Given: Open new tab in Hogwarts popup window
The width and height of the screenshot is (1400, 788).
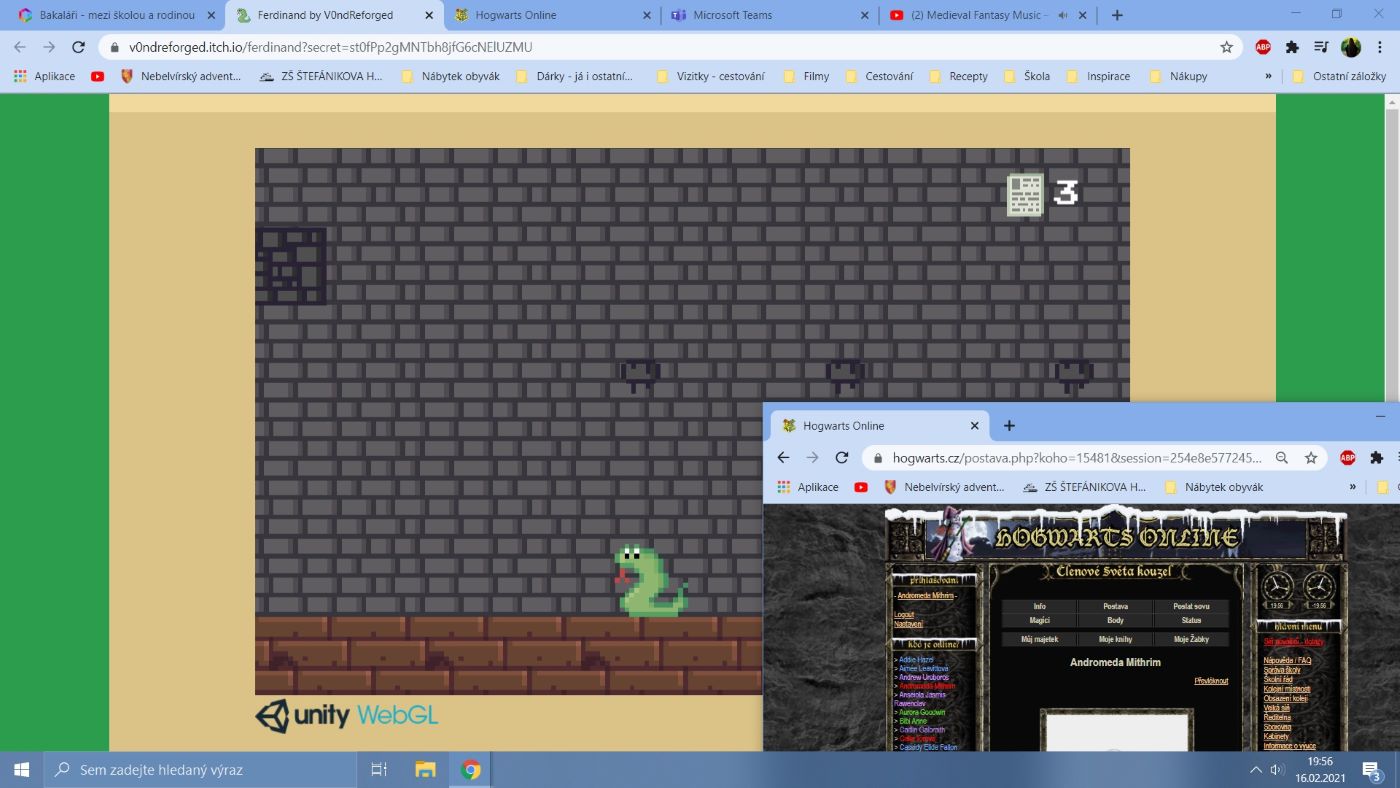Looking at the screenshot, I should click(x=1009, y=425).
